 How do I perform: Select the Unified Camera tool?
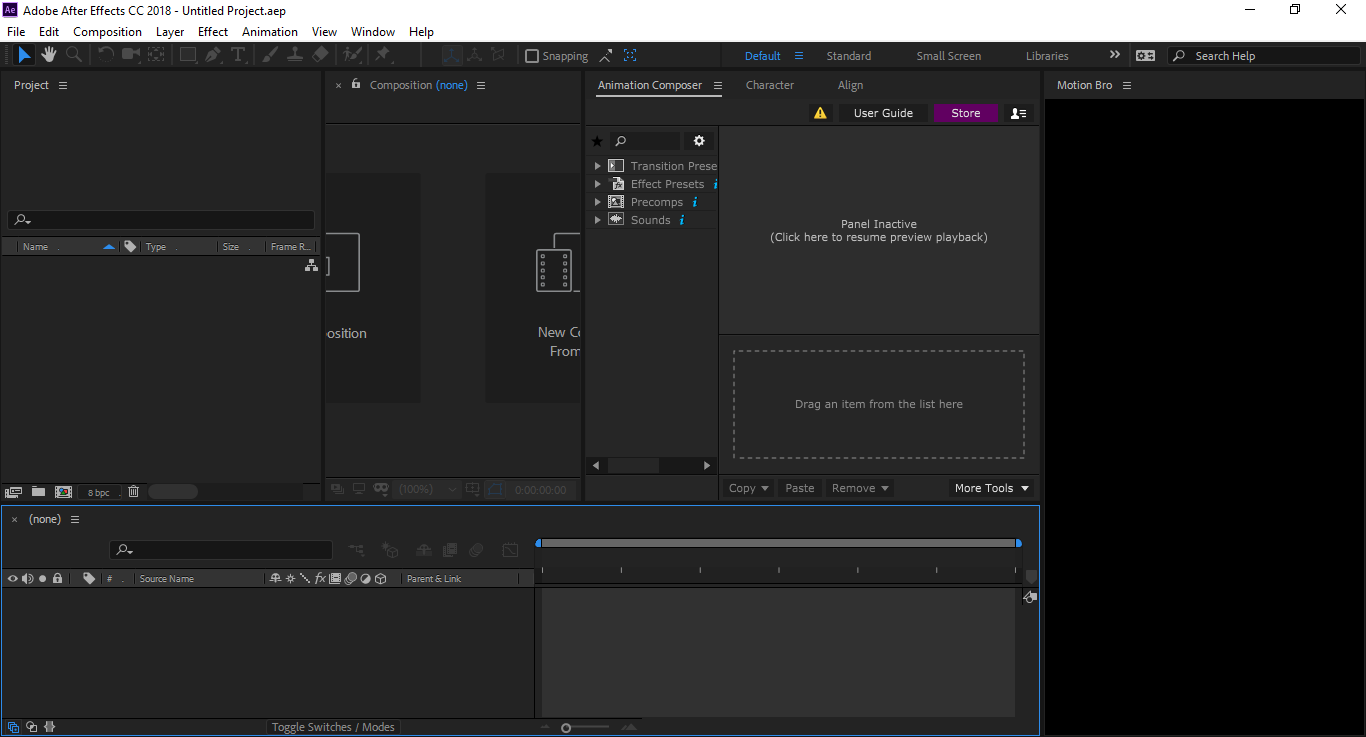coord(131,55)
